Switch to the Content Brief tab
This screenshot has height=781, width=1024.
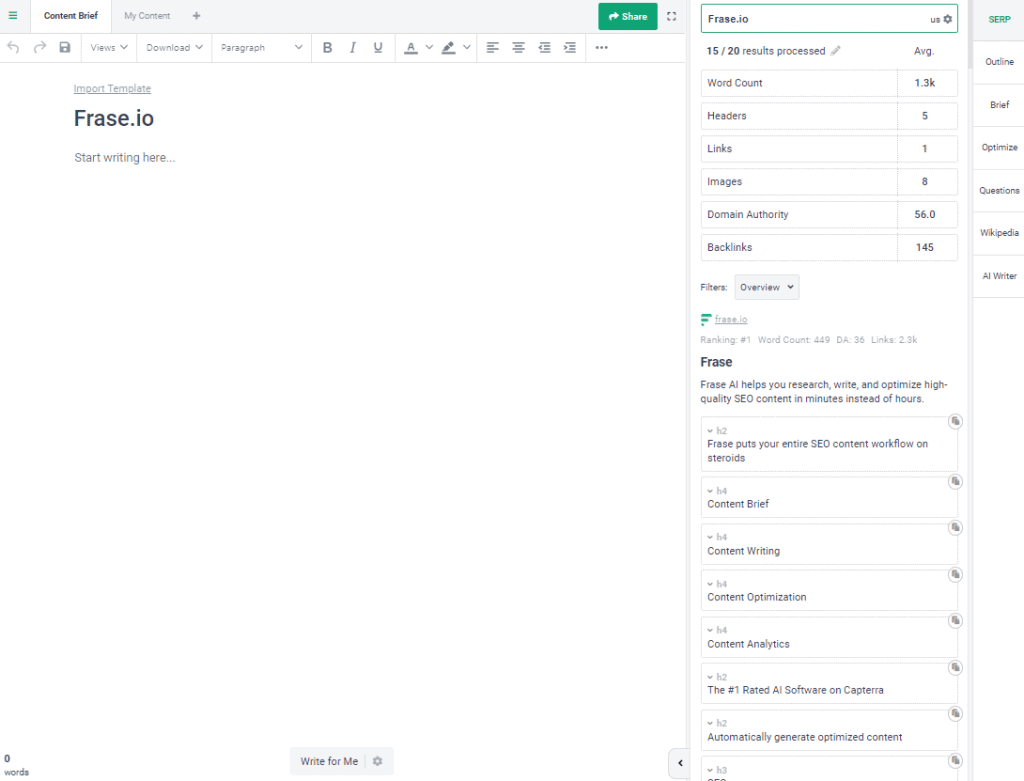click(x=71, y=16)
